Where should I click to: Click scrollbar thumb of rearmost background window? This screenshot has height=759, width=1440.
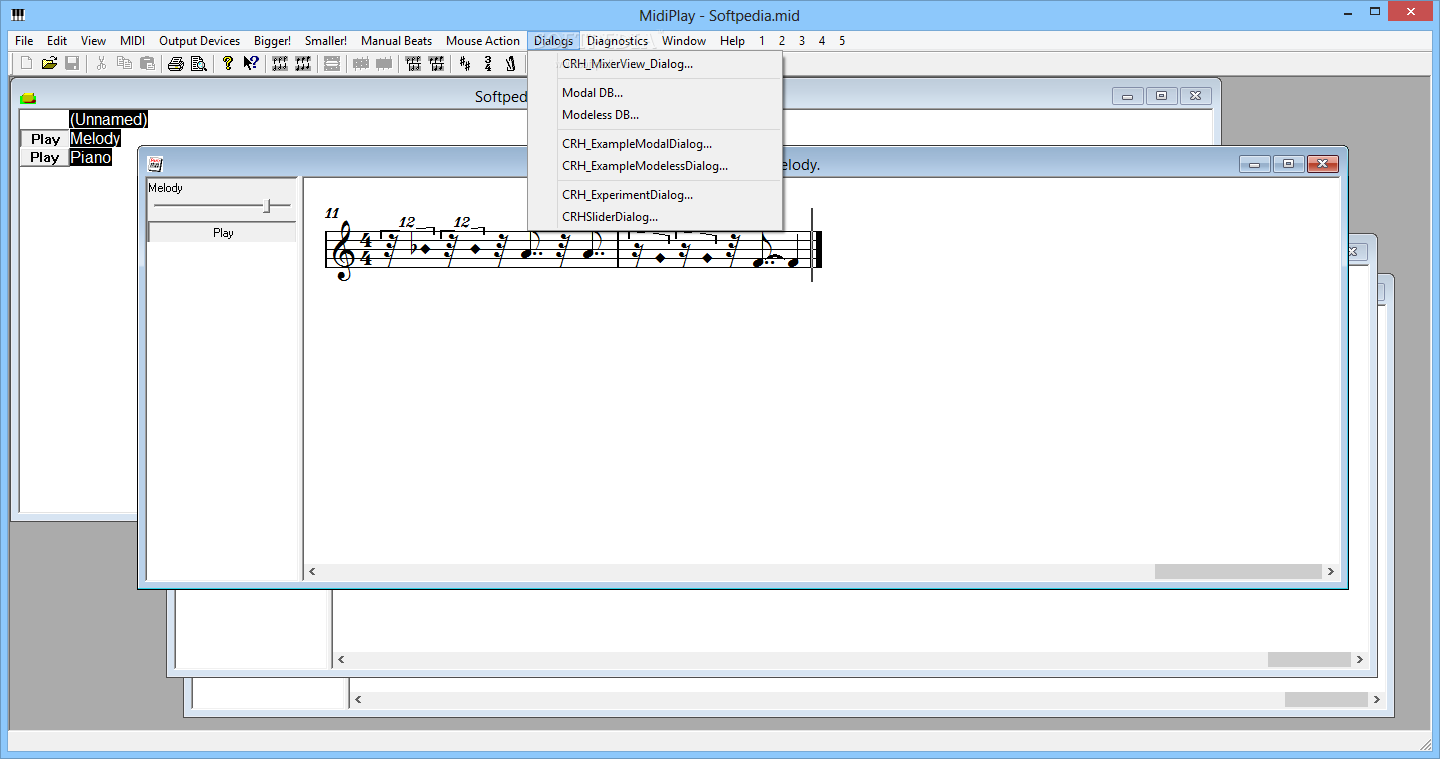[x=1326, y=700]
